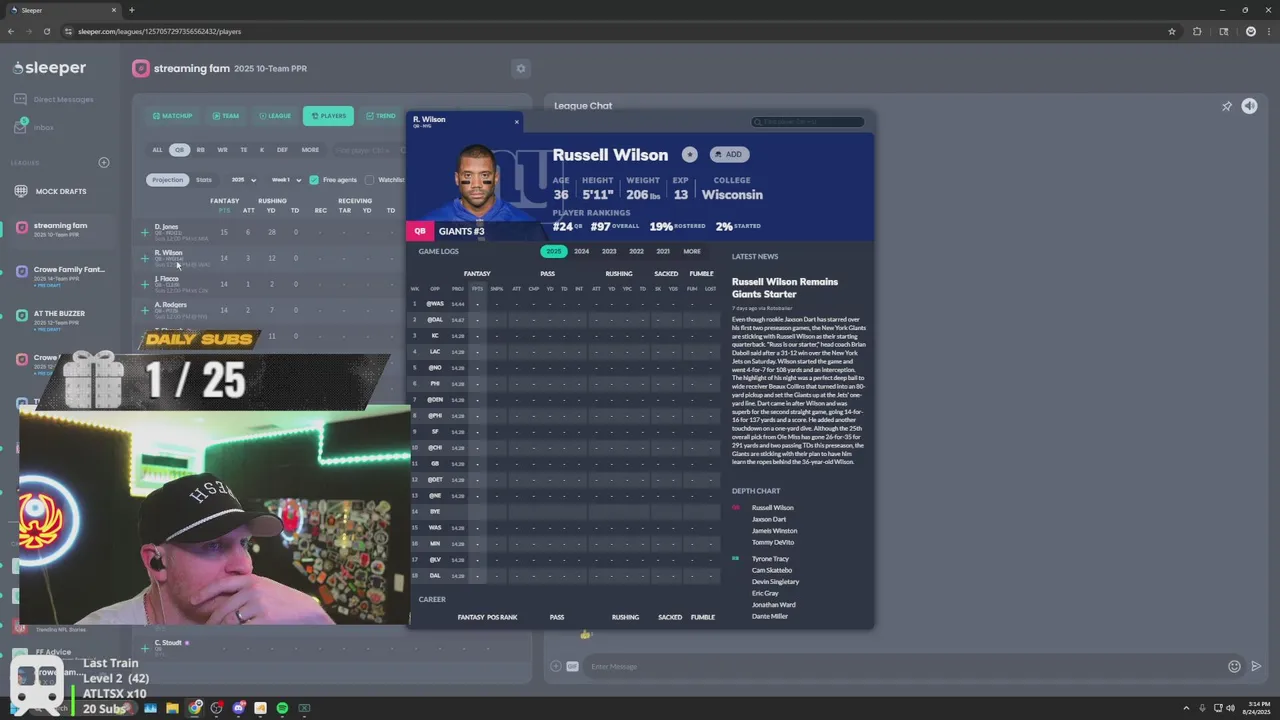Select Jameis Winston in depth chart
The width and height of the screenshot is (1280, 720).
pos(774,531)
